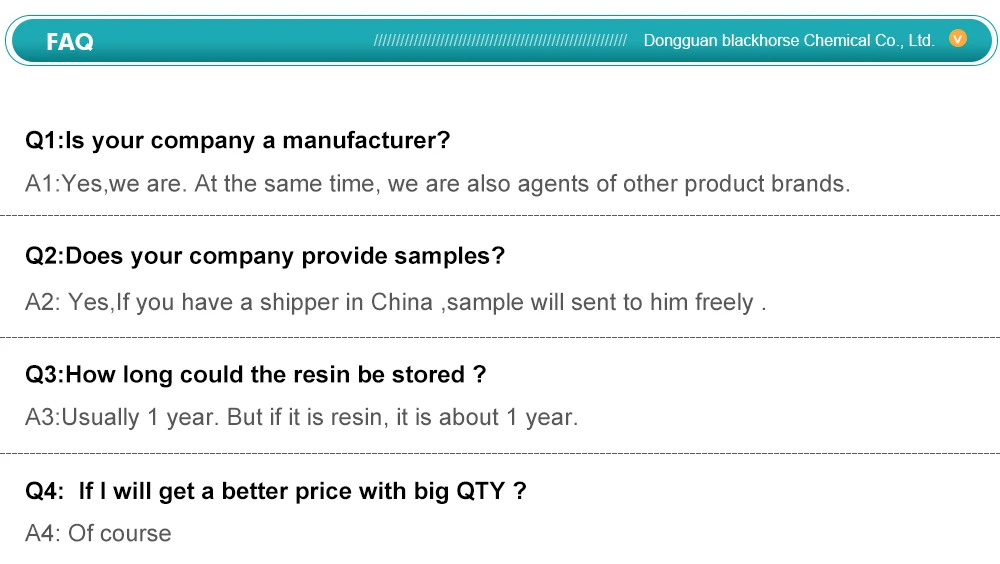Viewport: 1000px width, 564px height.
Task: Click answer A1 about product brand agents
Action: tap(437, 184)
